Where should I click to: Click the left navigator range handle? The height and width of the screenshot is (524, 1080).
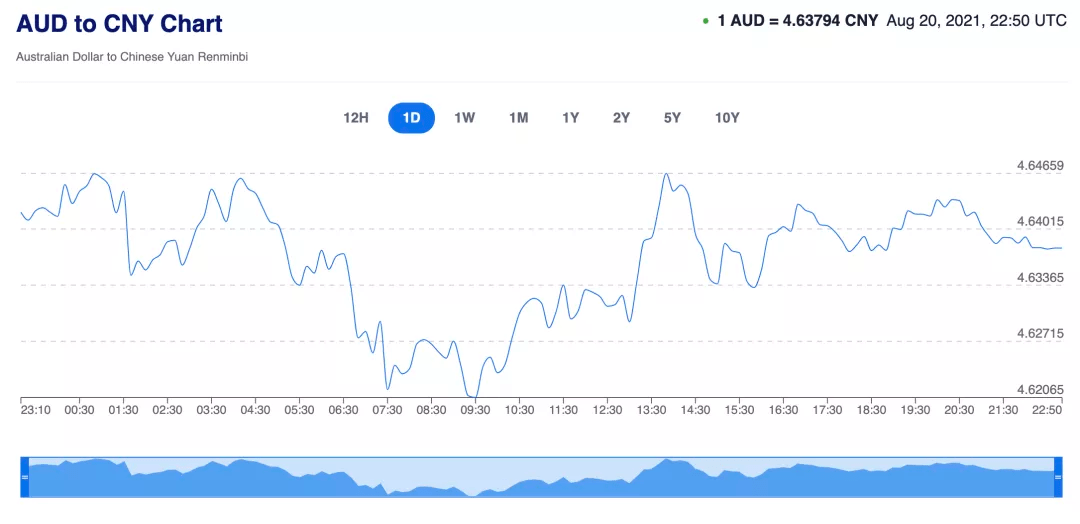(x=25, y=478)
